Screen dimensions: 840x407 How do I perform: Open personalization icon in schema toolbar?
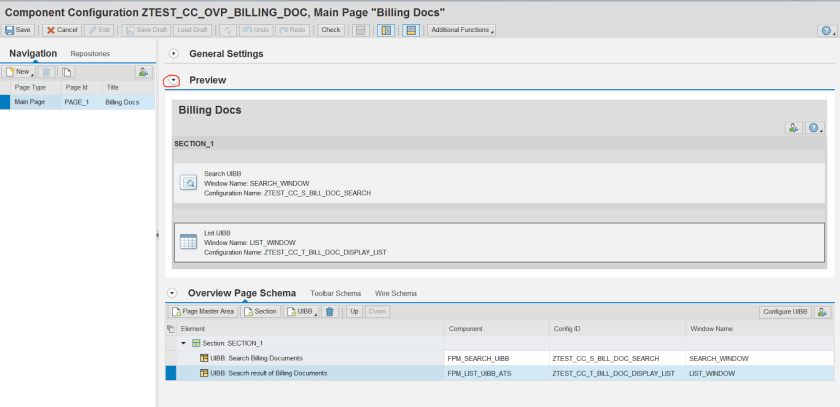tap(822, 312)
